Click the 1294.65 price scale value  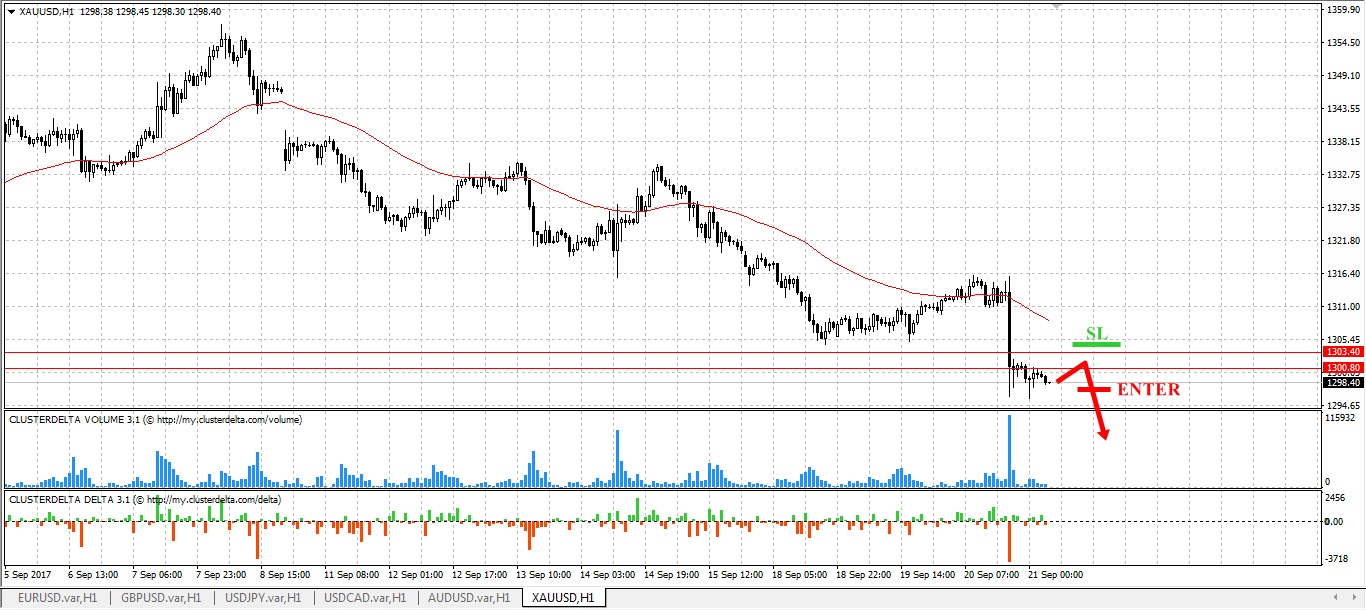[x=1343, y=405]
